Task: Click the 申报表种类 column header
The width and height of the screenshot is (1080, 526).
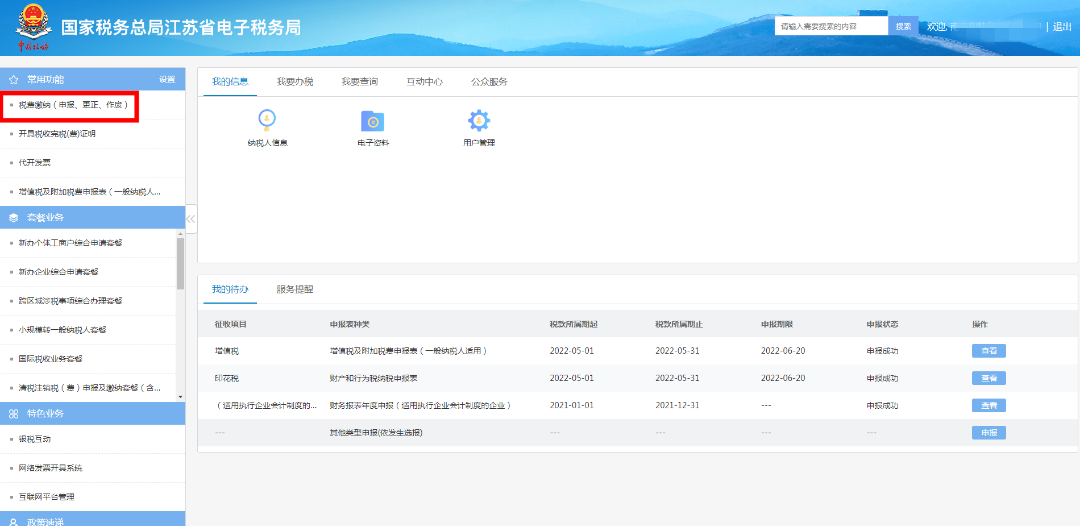Action: (349, 324)
